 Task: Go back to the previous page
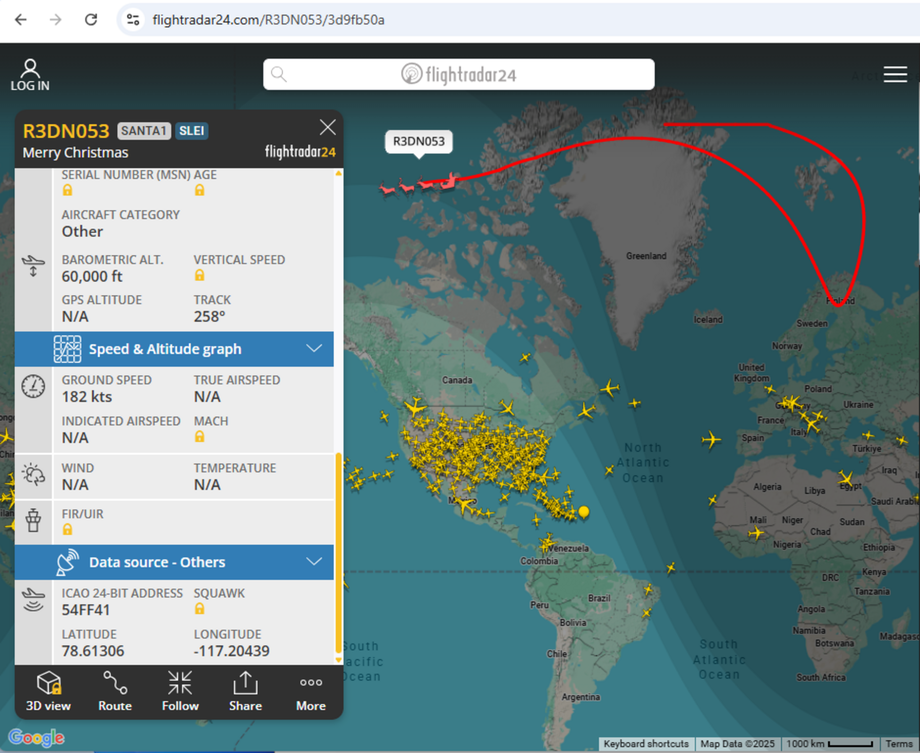[x=21, y=20]
